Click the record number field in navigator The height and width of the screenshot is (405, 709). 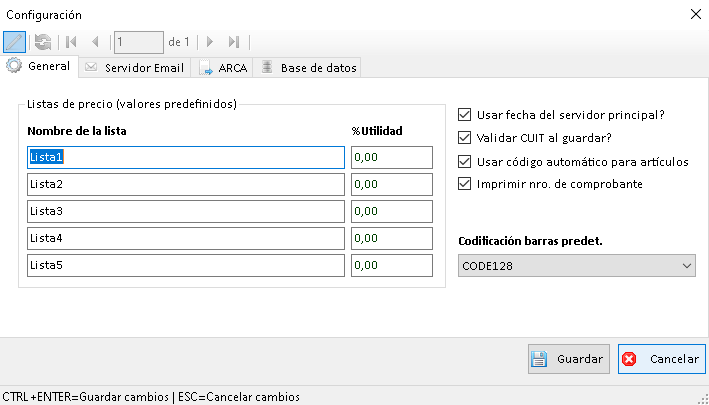(138, 42)
